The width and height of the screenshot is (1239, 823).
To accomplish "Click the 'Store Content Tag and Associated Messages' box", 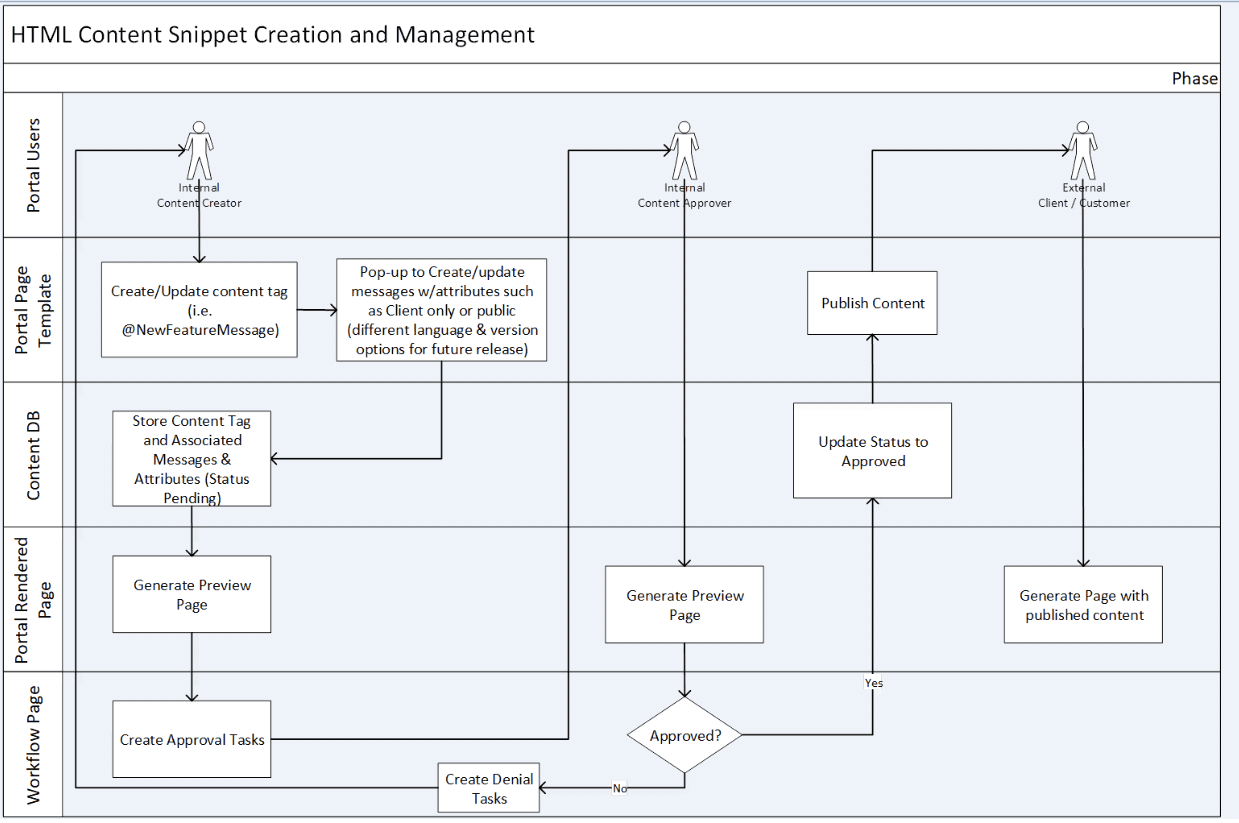I will coord(192,458).
